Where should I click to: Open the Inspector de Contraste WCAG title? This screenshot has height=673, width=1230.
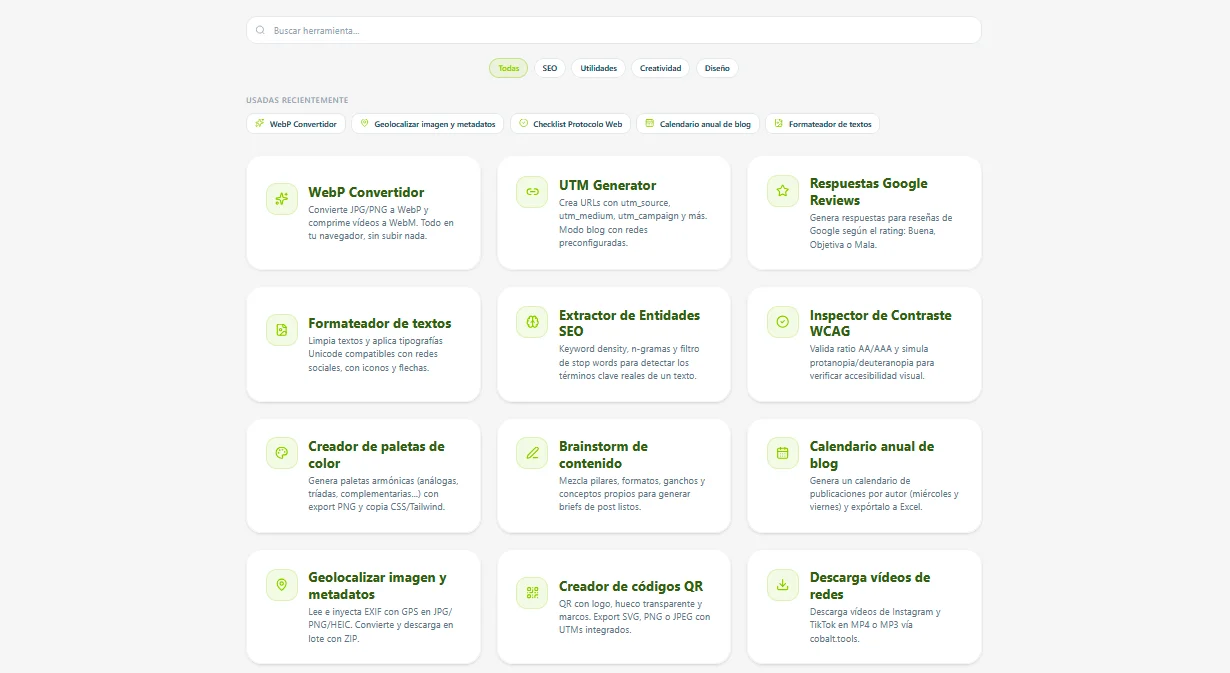click(x=881, y=322)
